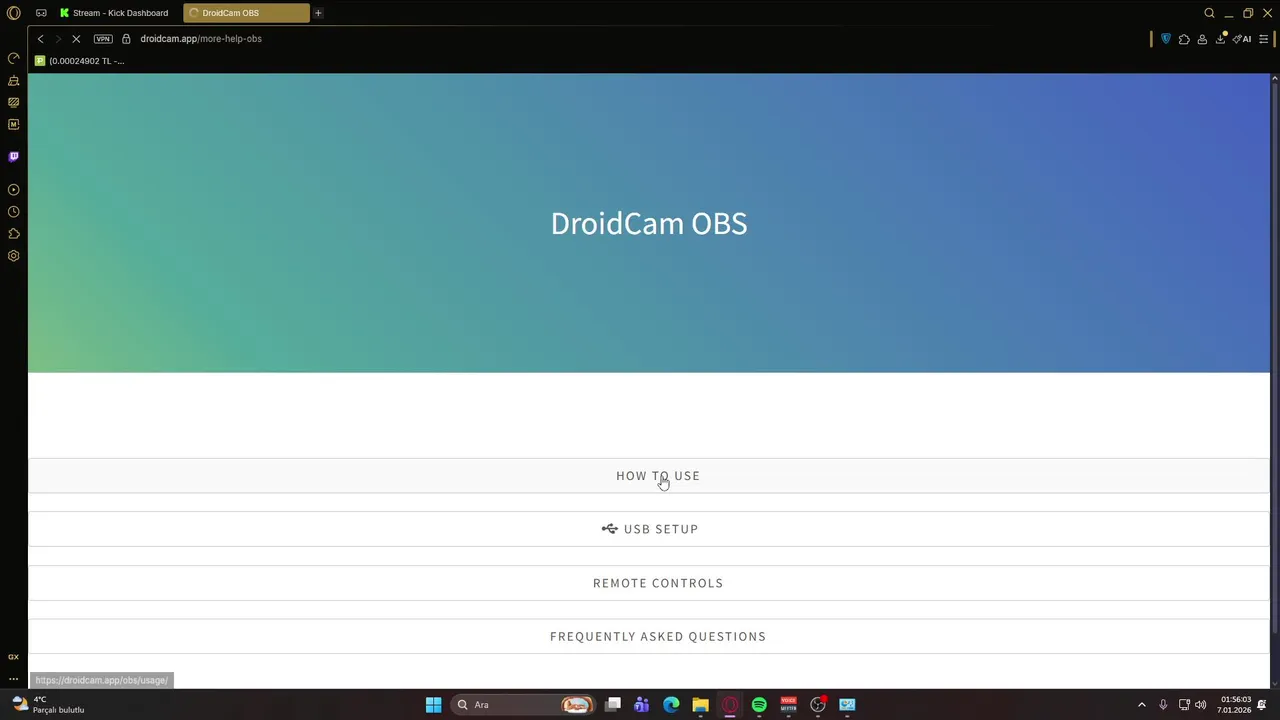
Task: Open Spotify from the taskbar
Action: pos(759,705)
